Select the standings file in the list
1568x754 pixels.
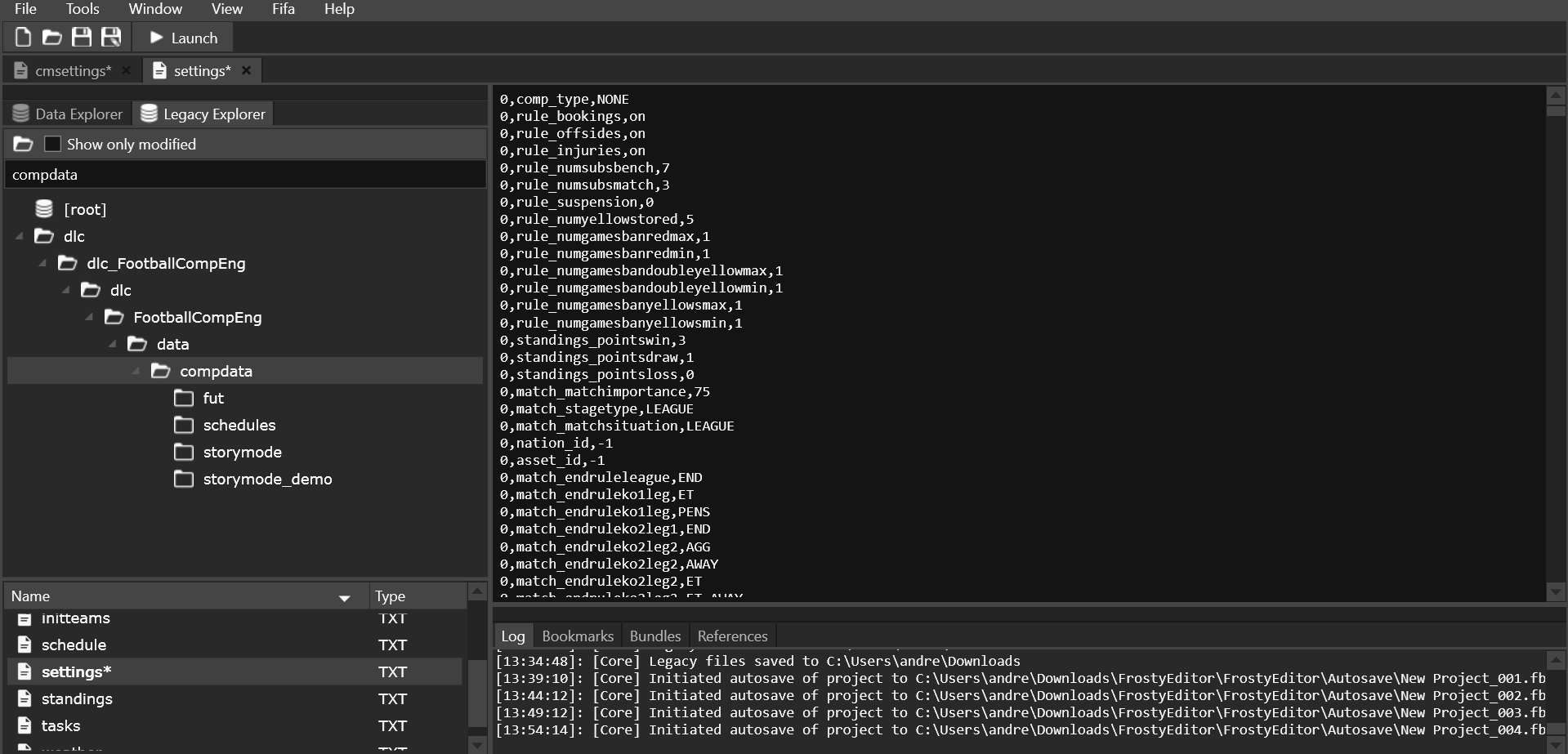pos(77,698)
